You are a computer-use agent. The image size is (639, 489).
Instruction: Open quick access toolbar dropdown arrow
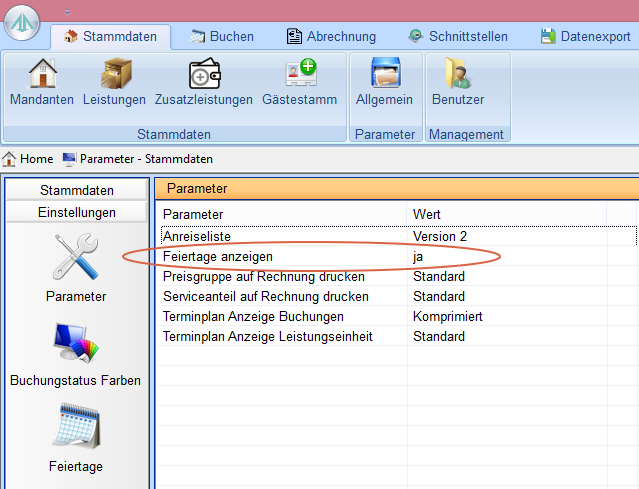[67, 12]
